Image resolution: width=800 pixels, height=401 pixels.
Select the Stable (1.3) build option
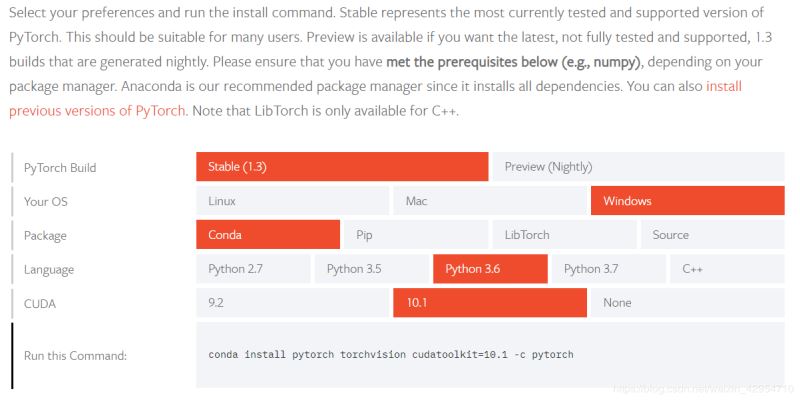(341, 167)
